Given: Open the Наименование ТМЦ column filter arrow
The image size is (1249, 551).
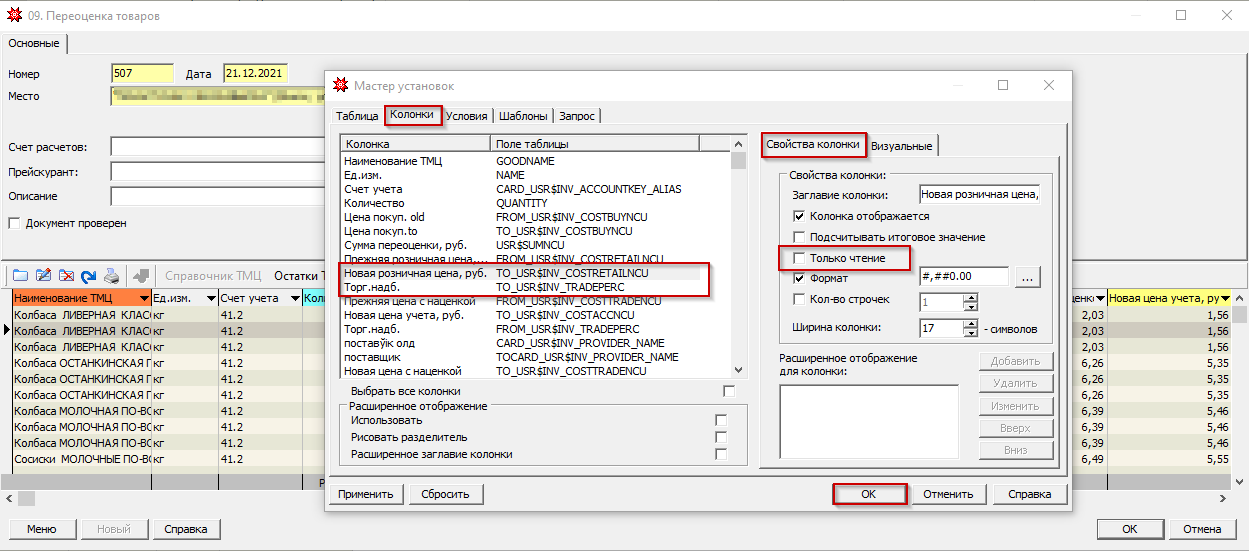Looking at the screenshot, I should (x=145, y=299).
